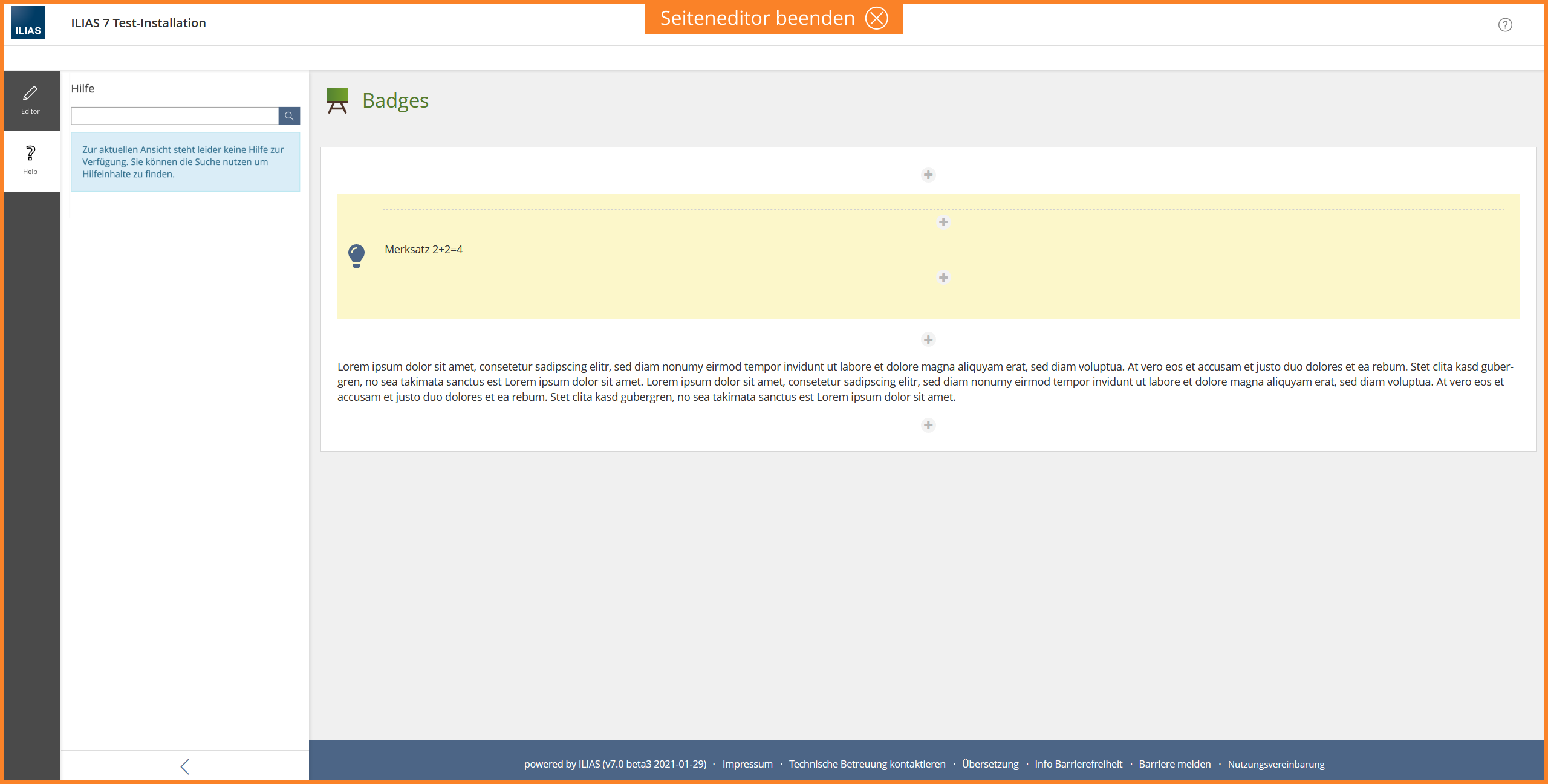The height and width of the screenshot is (784, 1548).
Task: Open the Impressum footer link
Action: 747,764
